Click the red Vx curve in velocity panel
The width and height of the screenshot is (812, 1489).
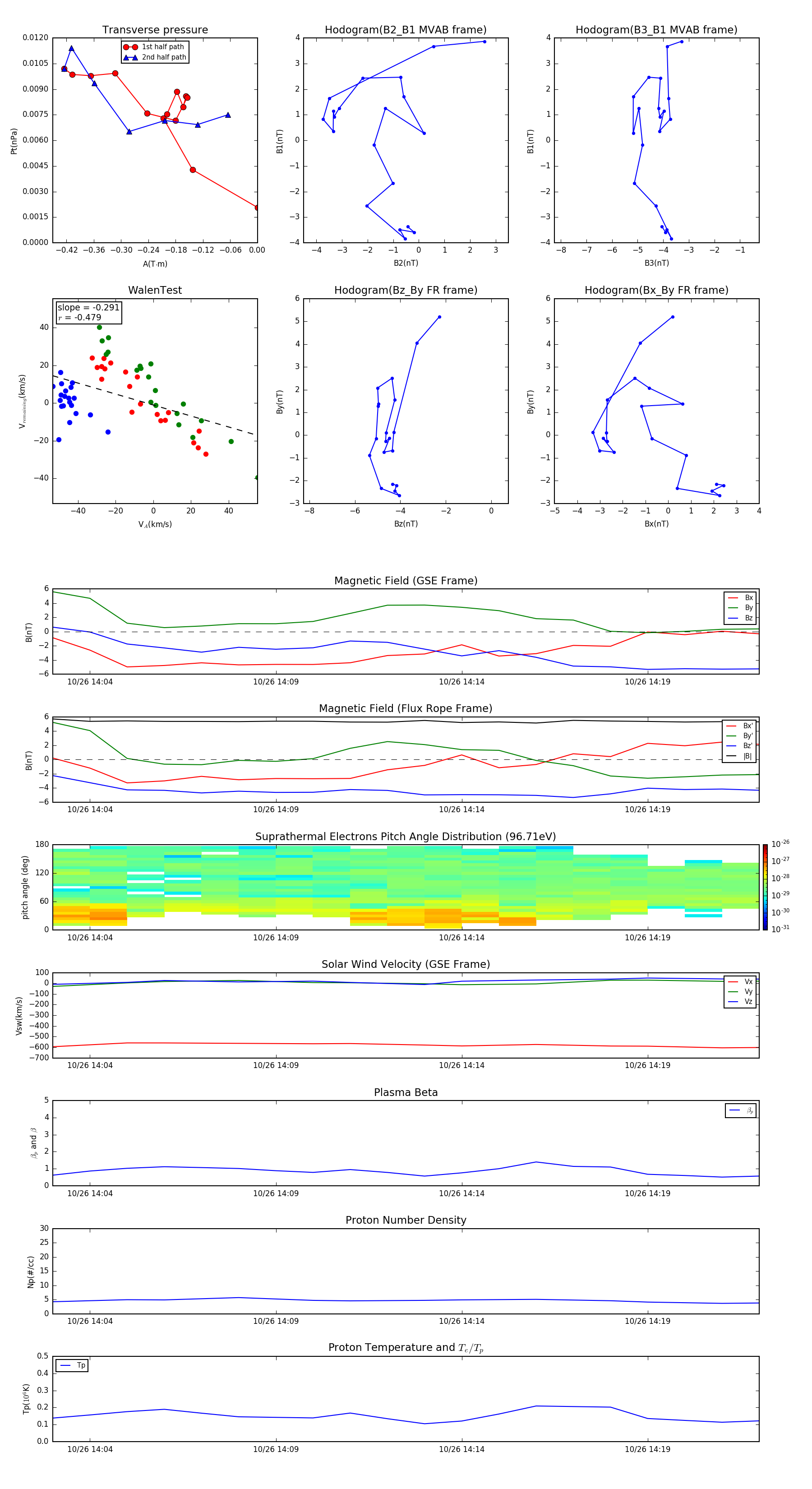(x=406, y=1044)
